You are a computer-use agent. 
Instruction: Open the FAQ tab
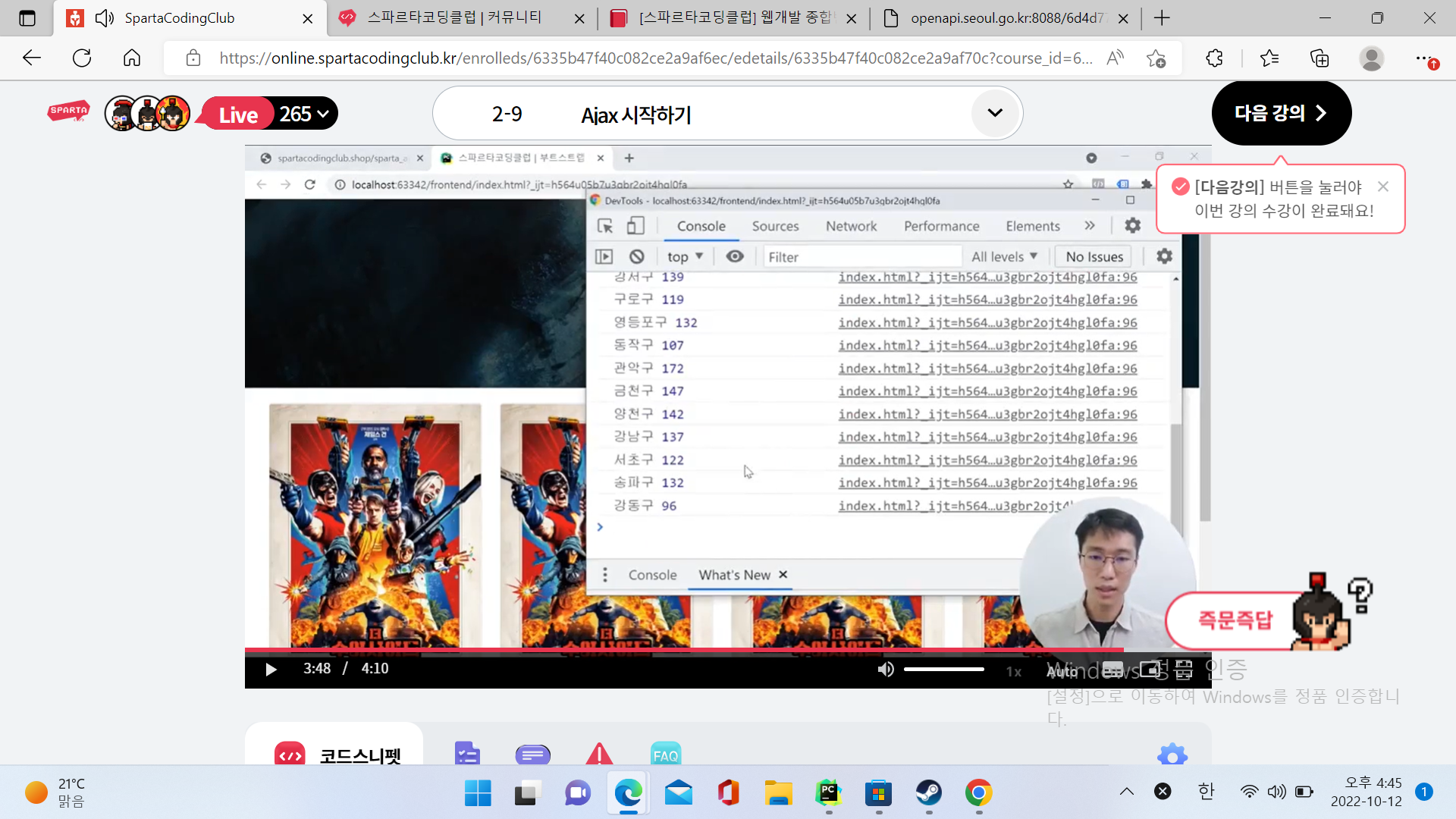665,753
